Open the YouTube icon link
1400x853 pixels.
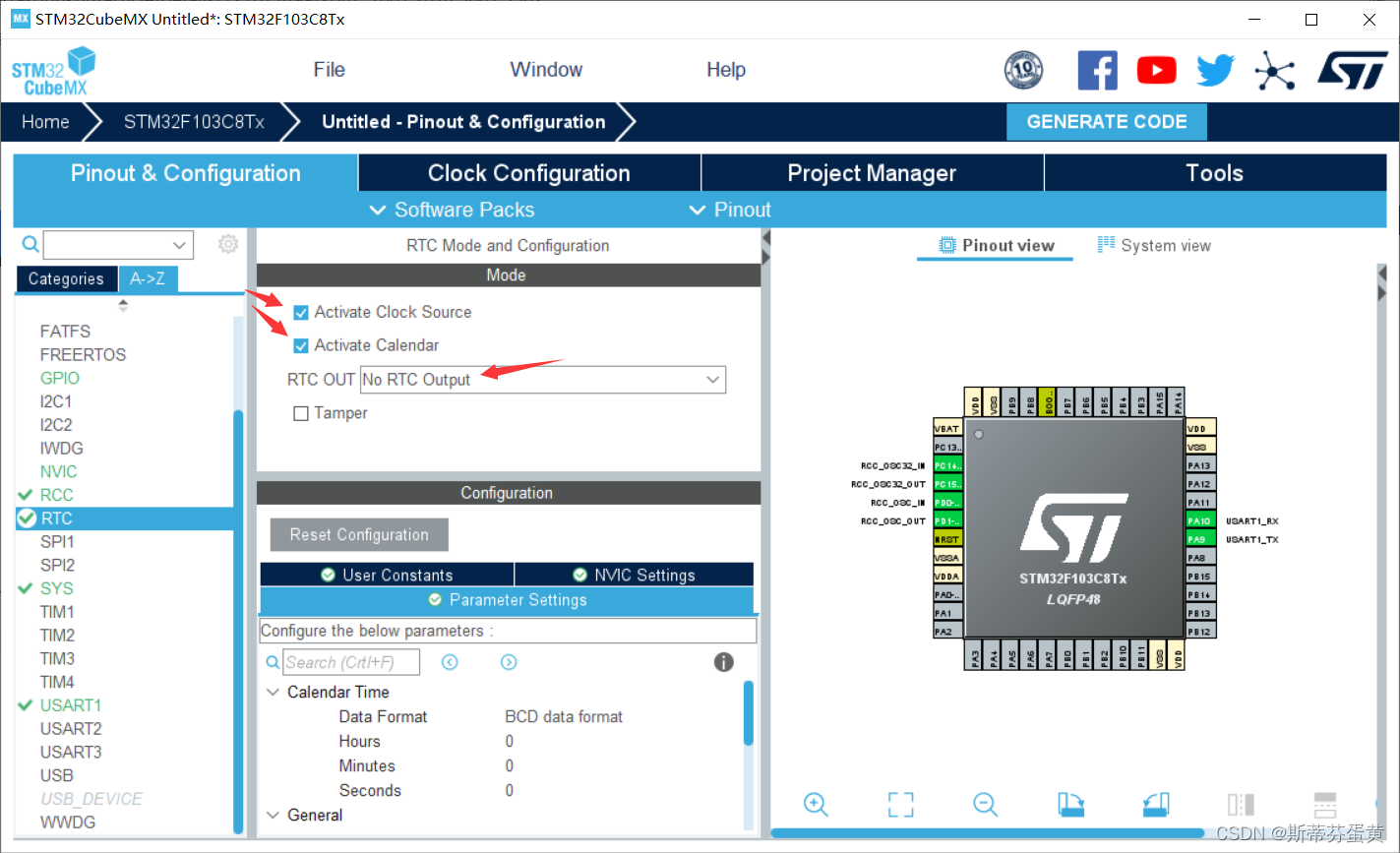pyautogui.click(x=1156, y=70)
